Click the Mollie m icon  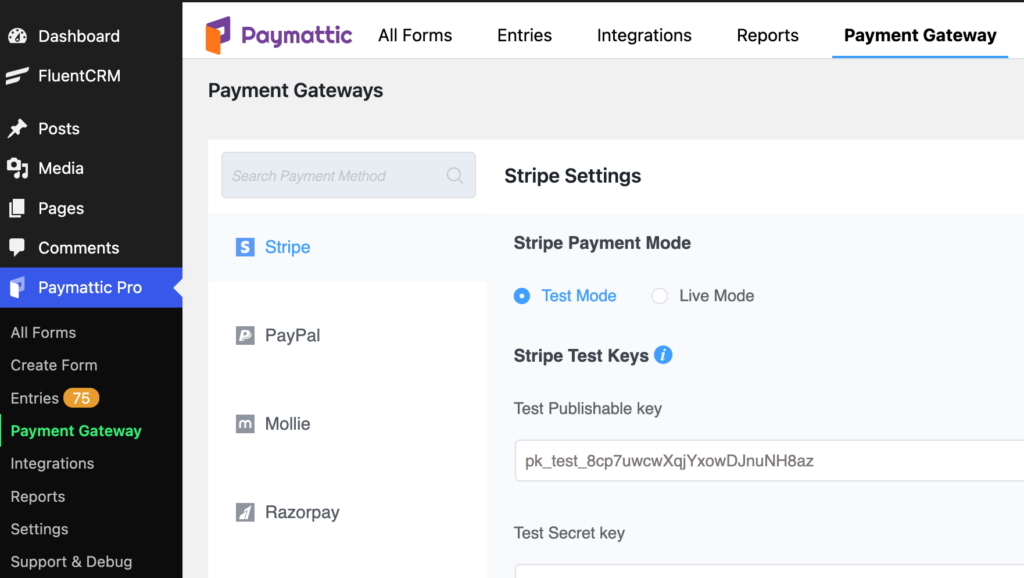coord(245,424)
